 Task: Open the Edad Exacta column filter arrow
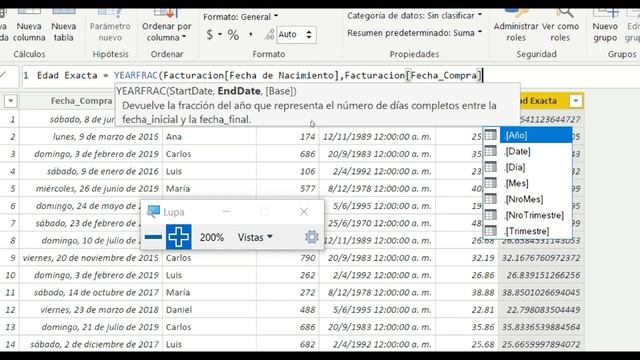576,101
